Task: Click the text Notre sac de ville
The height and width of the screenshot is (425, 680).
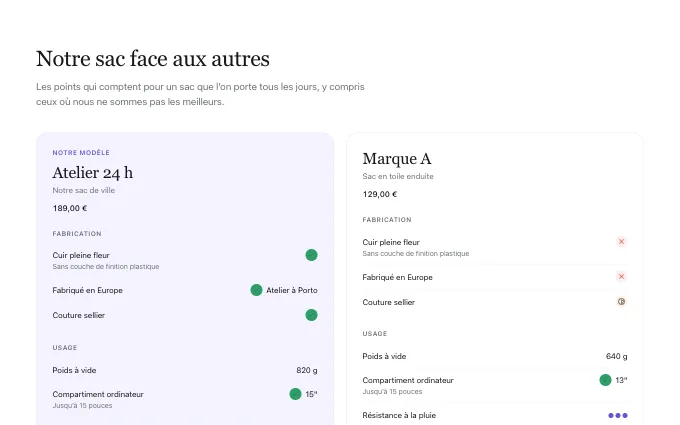Action: click(x=84, y=190)
